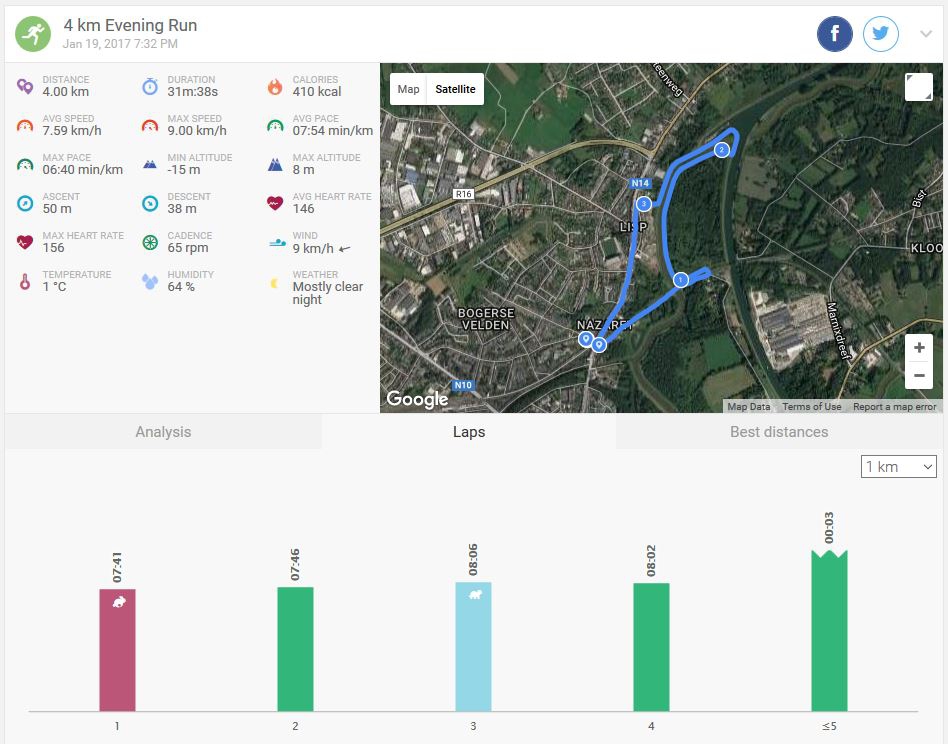Click the Twitter share icon
This screenshot has height=744, width=948.
[x=881, y=35]
